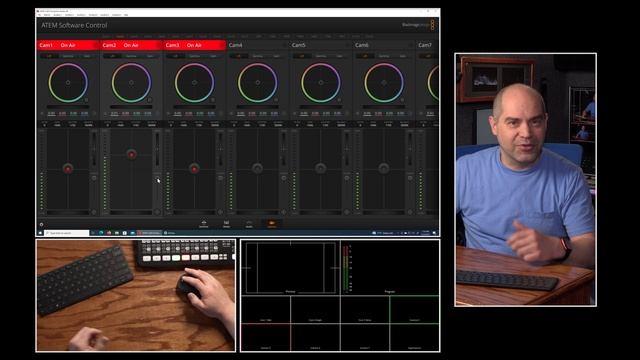Select the Lift tab for Cam1
The height and width of the screenshot is (360, 640).
(49, 56)
